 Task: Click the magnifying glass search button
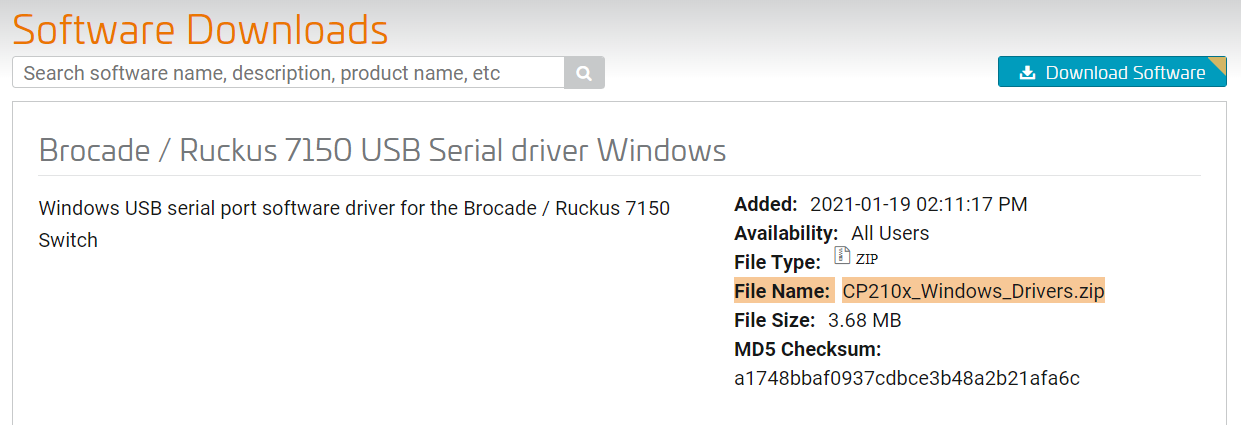(x=584, y=73)
